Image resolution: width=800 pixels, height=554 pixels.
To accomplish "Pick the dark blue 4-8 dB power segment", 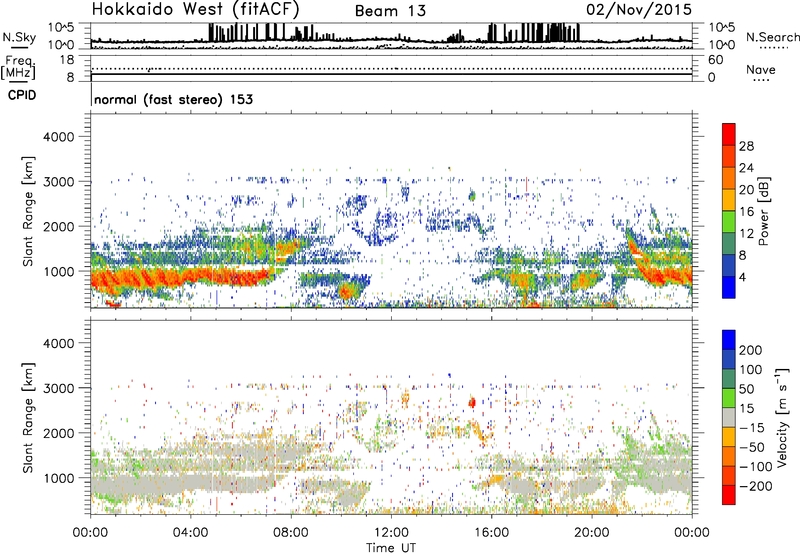I will [729, 266].
